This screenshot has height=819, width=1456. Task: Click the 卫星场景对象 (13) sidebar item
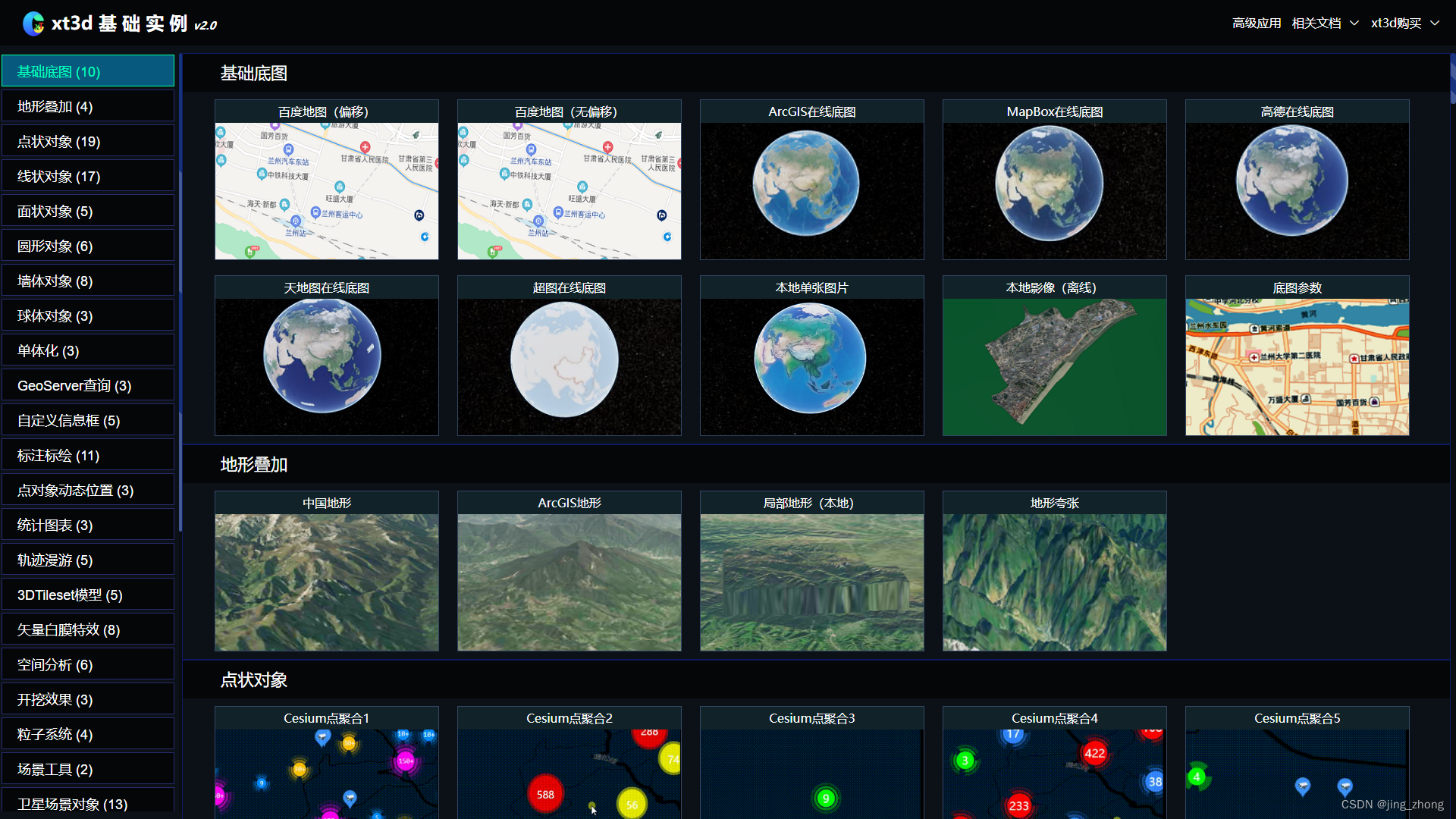88,802
